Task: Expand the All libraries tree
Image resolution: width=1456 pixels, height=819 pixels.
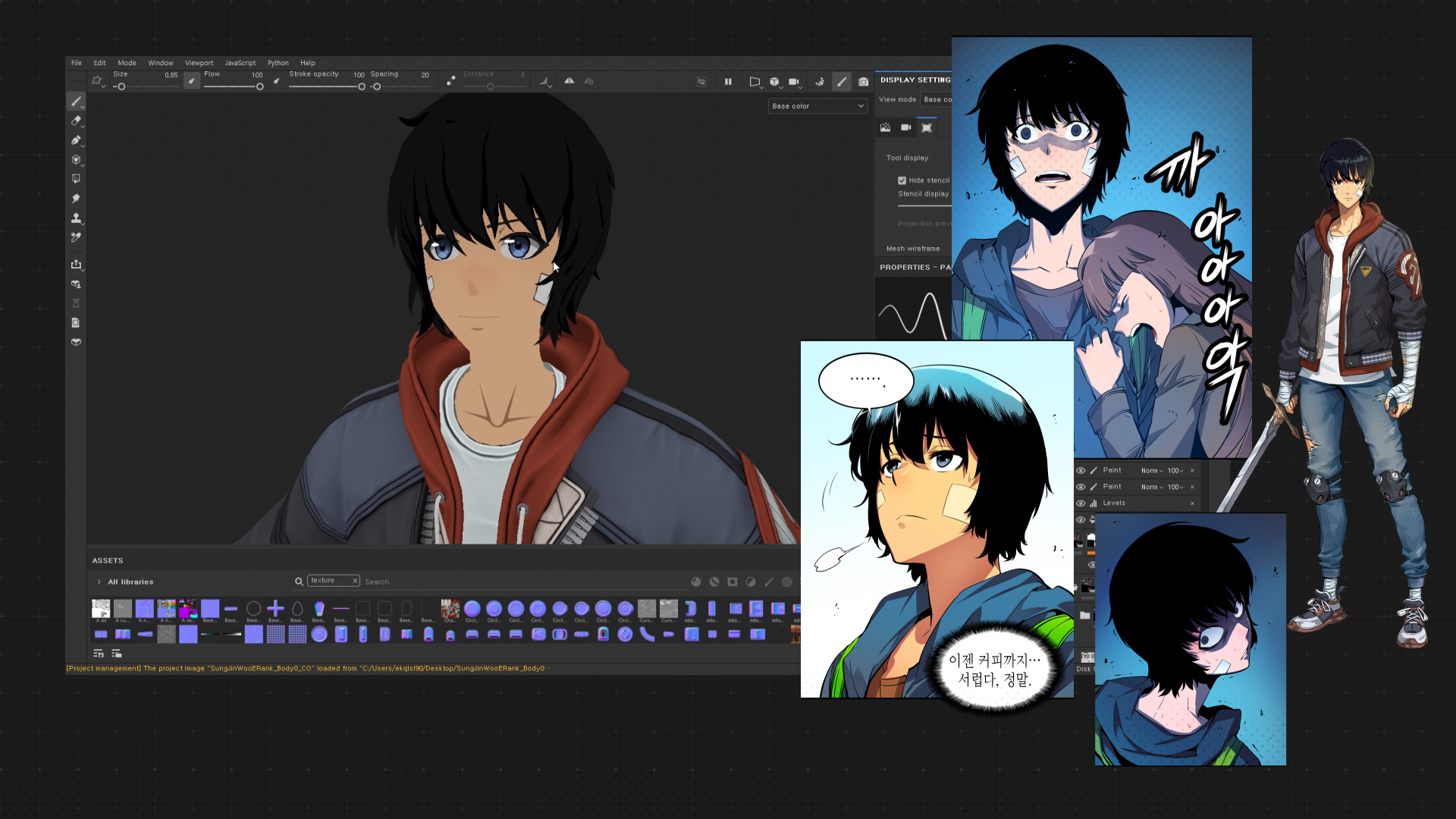Action: 99,582
